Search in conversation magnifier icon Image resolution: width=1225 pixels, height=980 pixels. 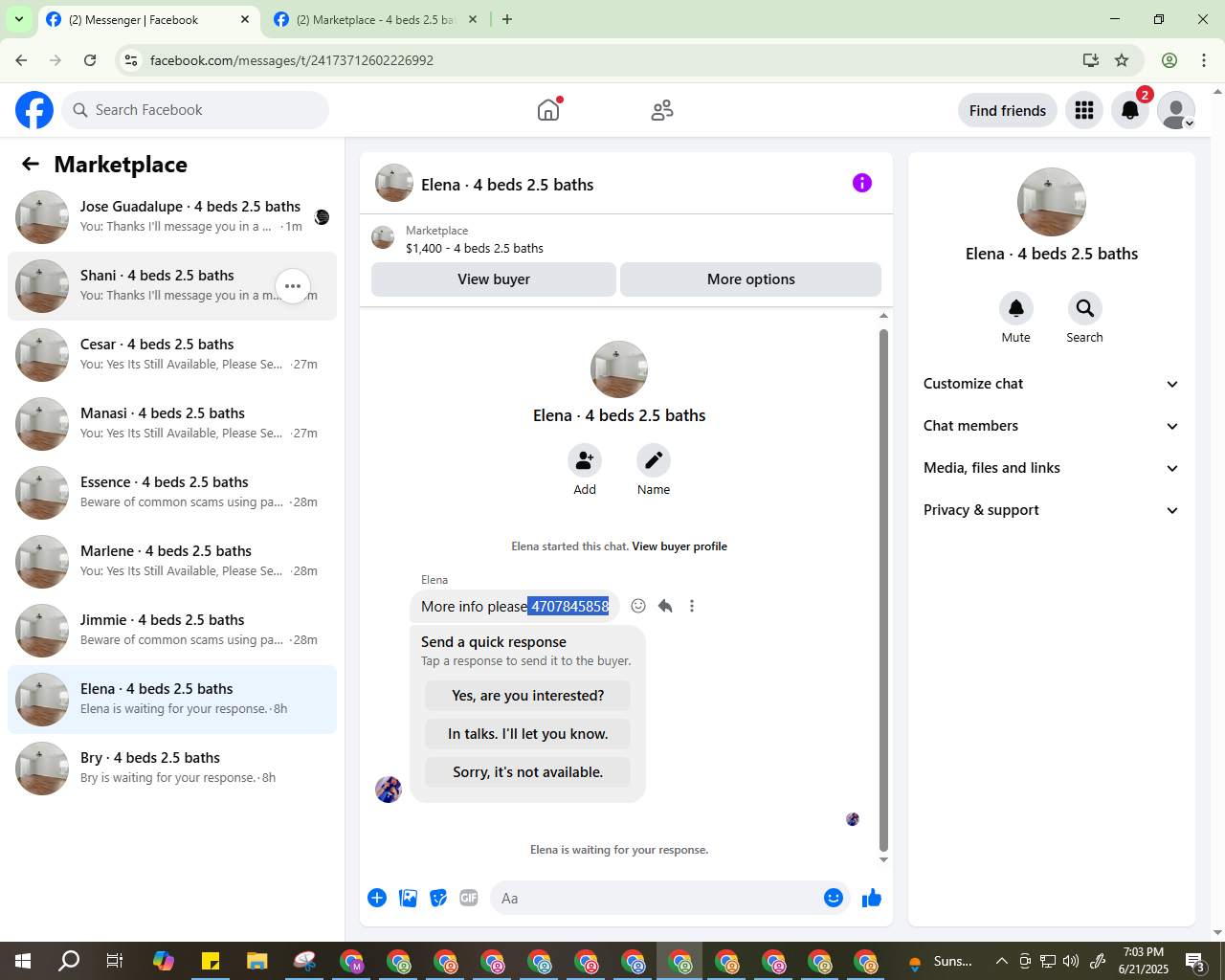click(1084, 308)
